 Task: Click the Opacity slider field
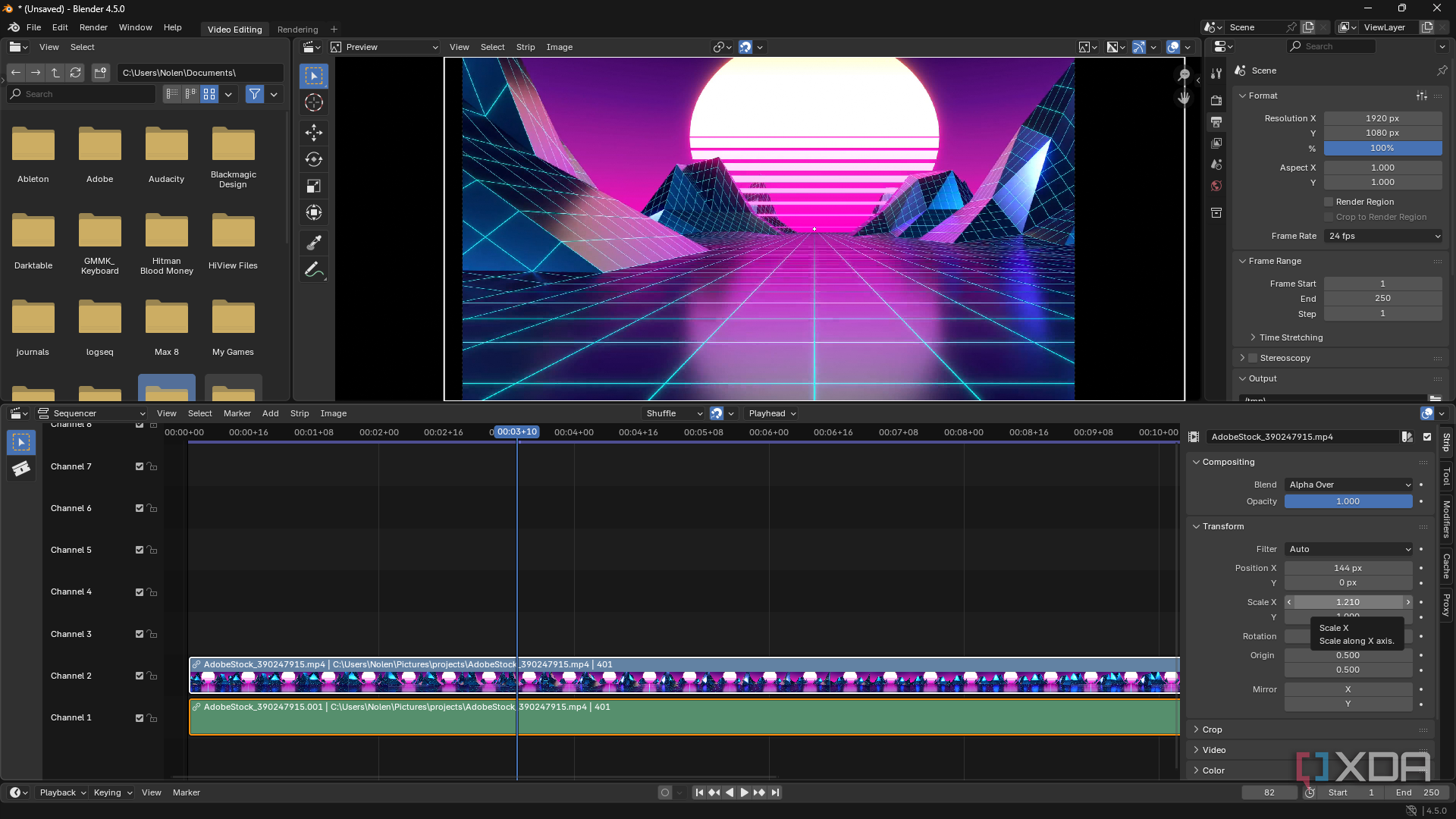coord(1348,501)
